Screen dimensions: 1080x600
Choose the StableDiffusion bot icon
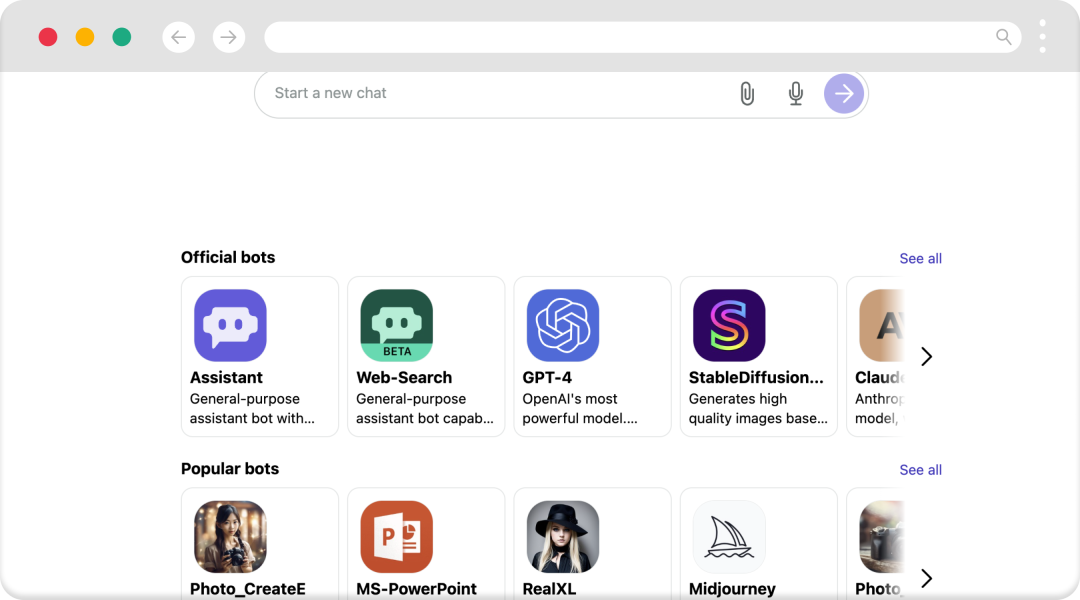point(729,325)
